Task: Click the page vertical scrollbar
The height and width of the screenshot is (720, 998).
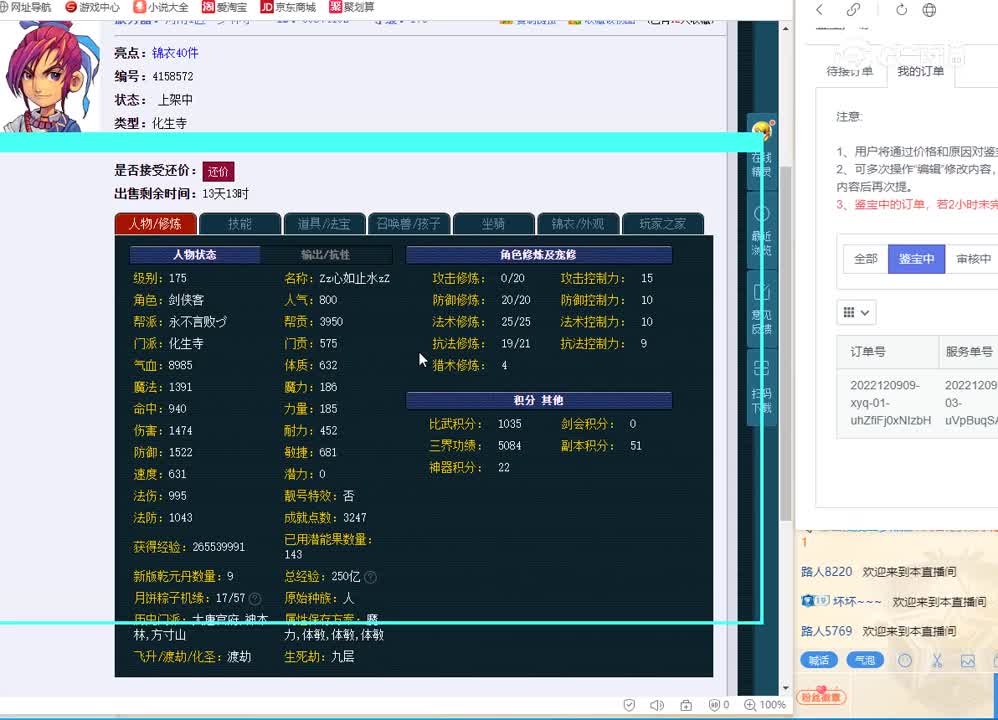Action: [x=785, y=344]
